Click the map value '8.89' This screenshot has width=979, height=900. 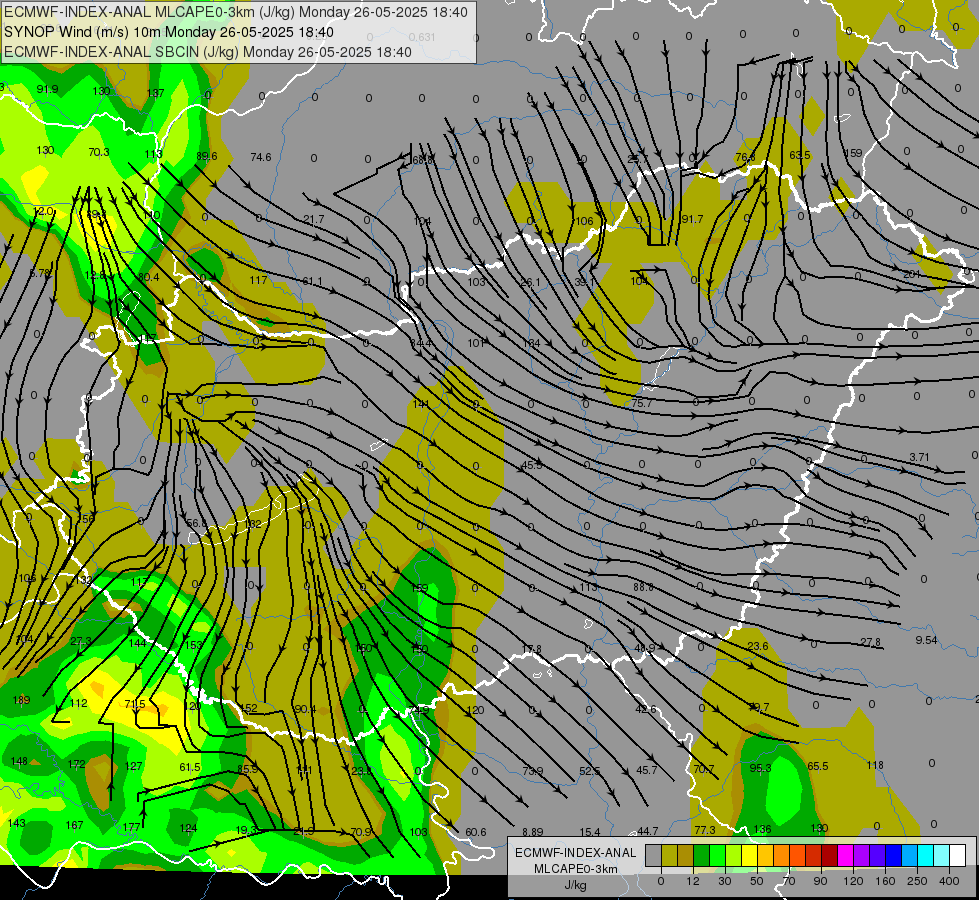[533, 832]
